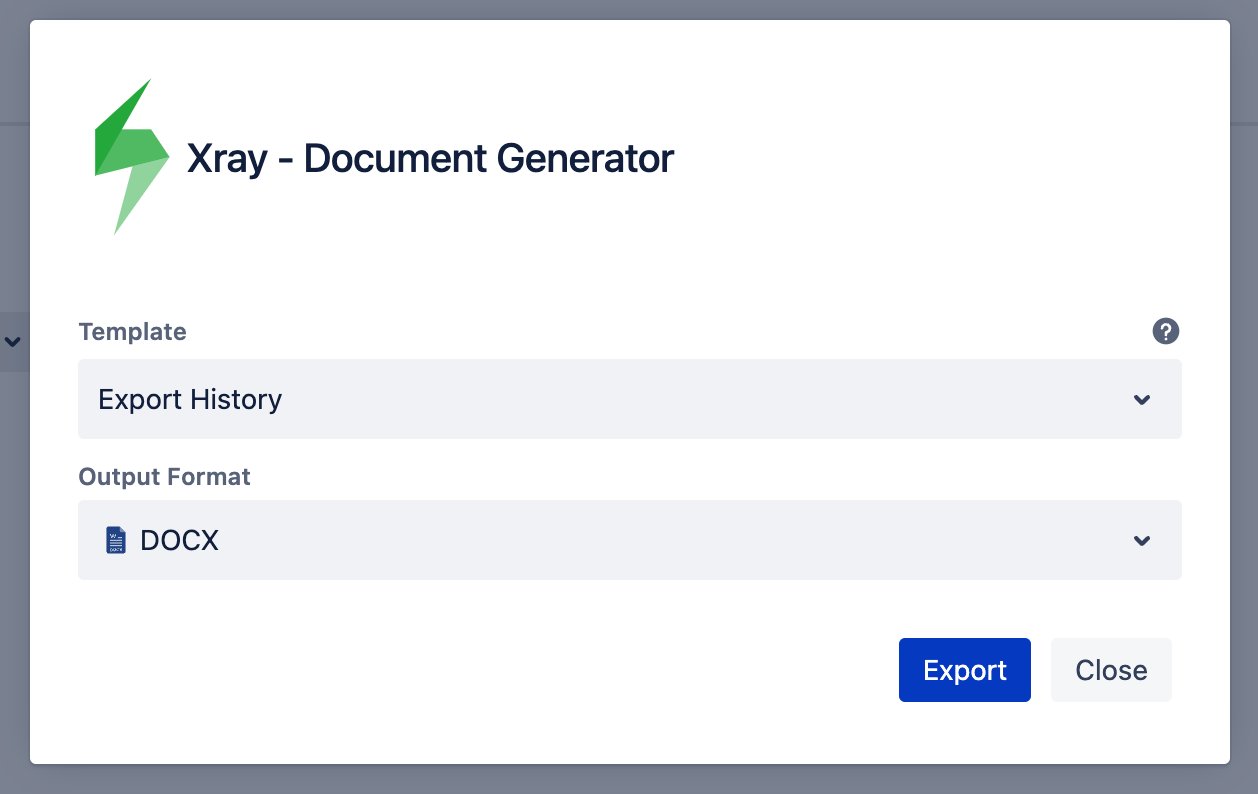Open the Template help question mark
The width and height of the screenshot is (1258, 794).
1166,332
